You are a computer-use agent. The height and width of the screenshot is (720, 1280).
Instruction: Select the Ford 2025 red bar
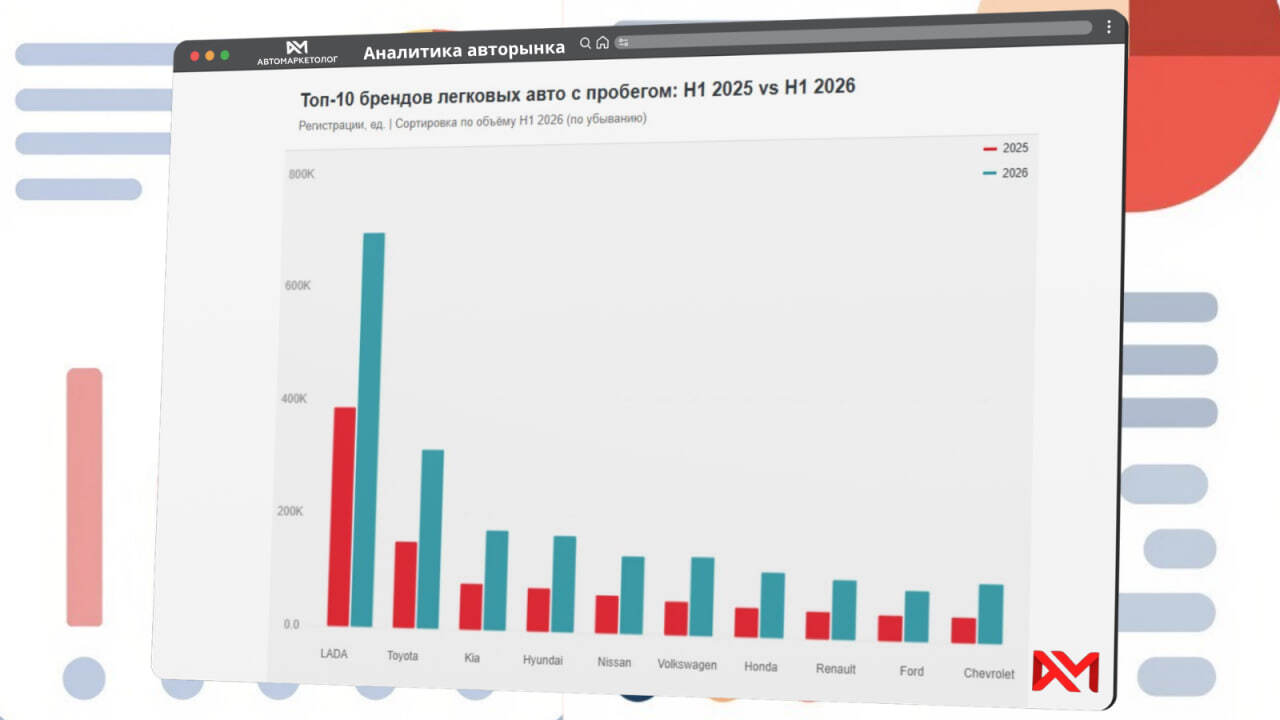[890, 629]
